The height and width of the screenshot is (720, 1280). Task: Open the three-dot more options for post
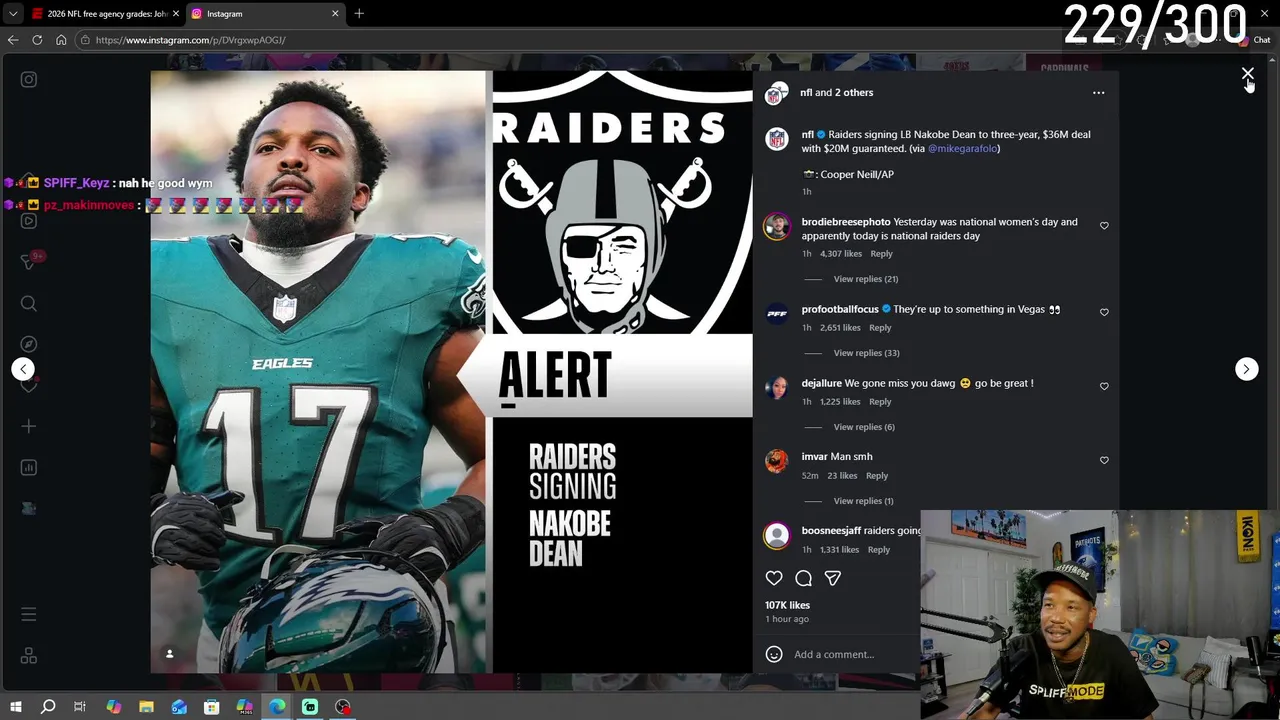click(1099, 92)
